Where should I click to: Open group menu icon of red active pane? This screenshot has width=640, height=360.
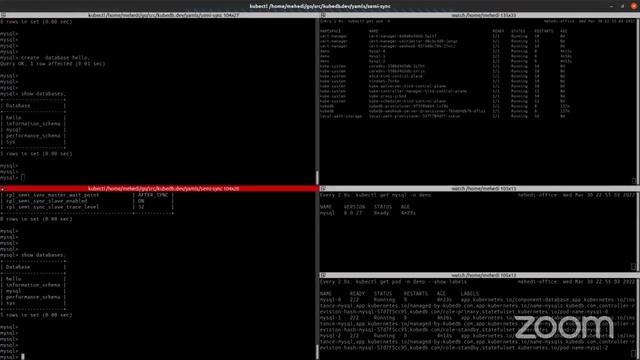(x=3, y=189)
